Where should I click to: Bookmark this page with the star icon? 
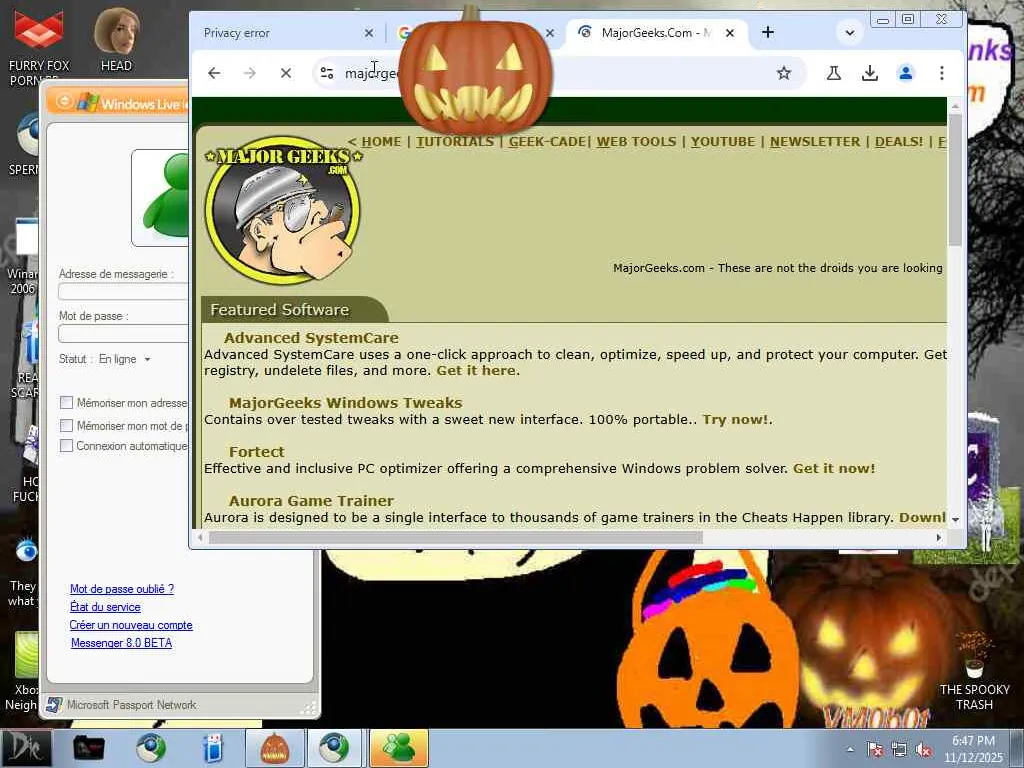click(x=784, y=73)
